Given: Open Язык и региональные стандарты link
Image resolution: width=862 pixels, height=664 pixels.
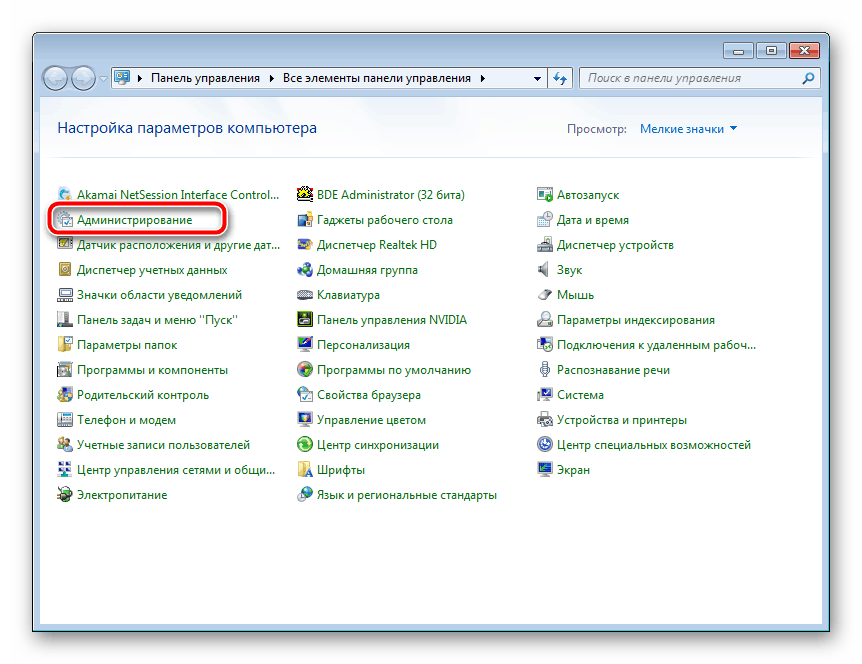Looking at the screenshot, I should click(406, 495).
